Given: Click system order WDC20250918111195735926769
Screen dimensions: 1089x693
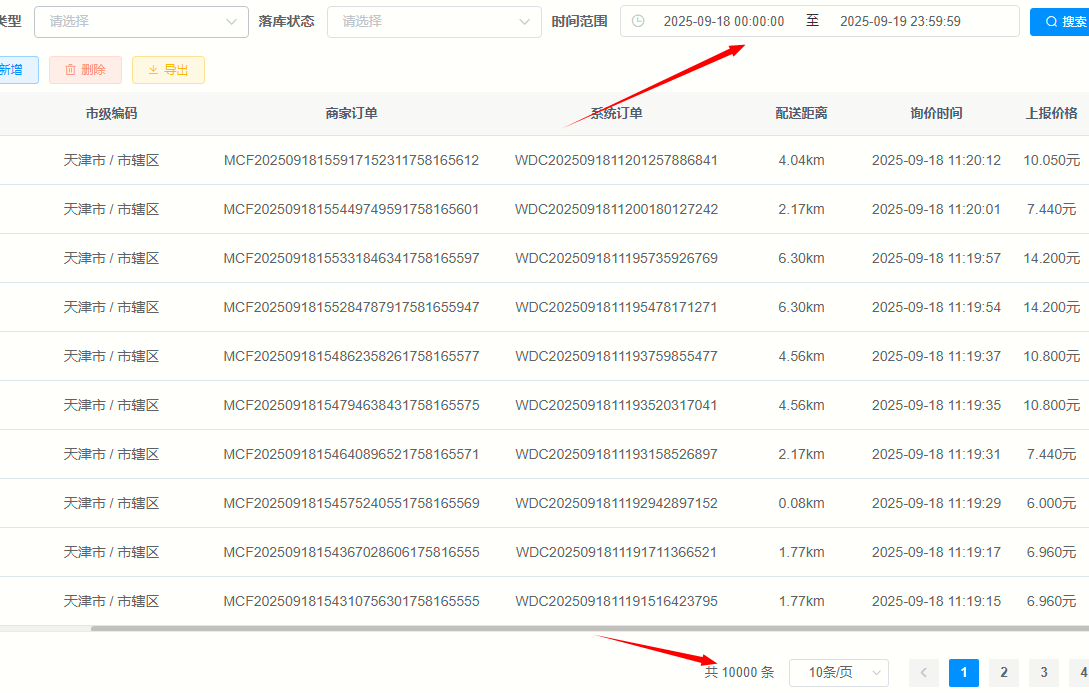Looking at the screenshot, I should click(616, 258).
